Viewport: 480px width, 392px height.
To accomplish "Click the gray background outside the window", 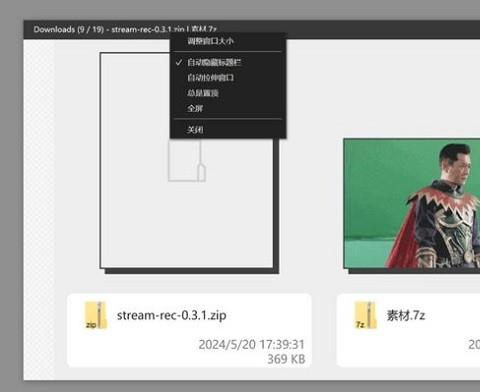I will 11,200.
